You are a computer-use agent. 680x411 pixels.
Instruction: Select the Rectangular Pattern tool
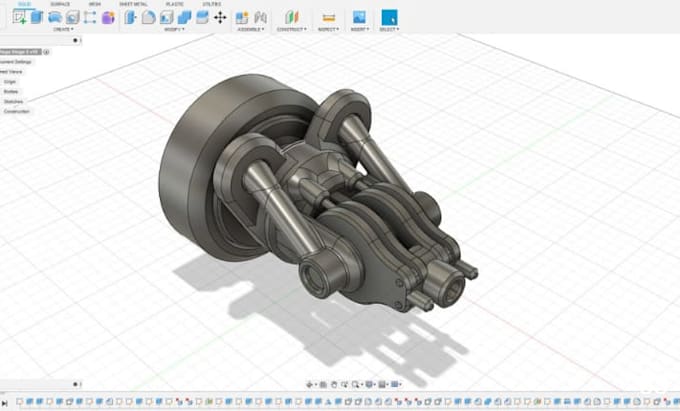(x=90, y=17)
